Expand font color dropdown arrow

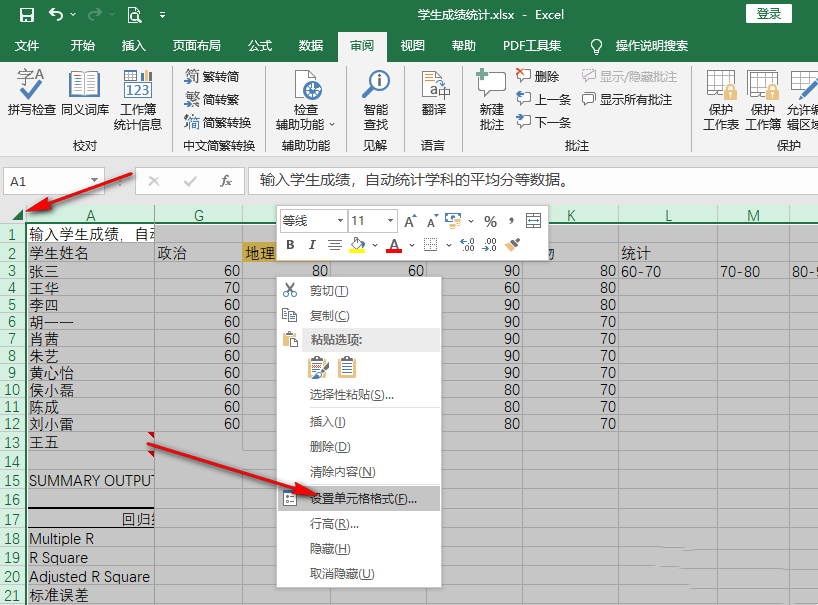pyautogui.click(x=412, y=245)
